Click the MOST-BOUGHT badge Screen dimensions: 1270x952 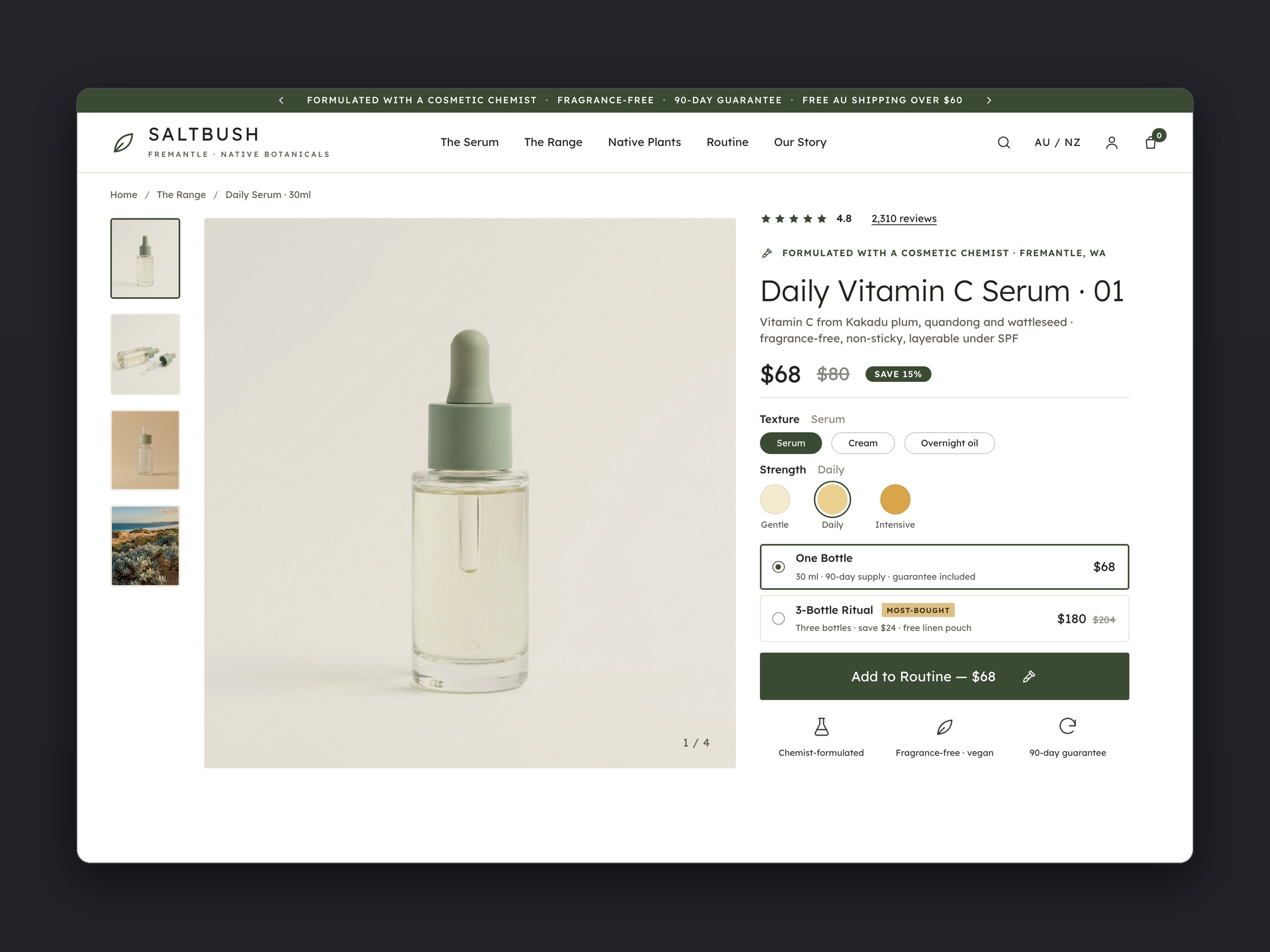coord(918,610)
